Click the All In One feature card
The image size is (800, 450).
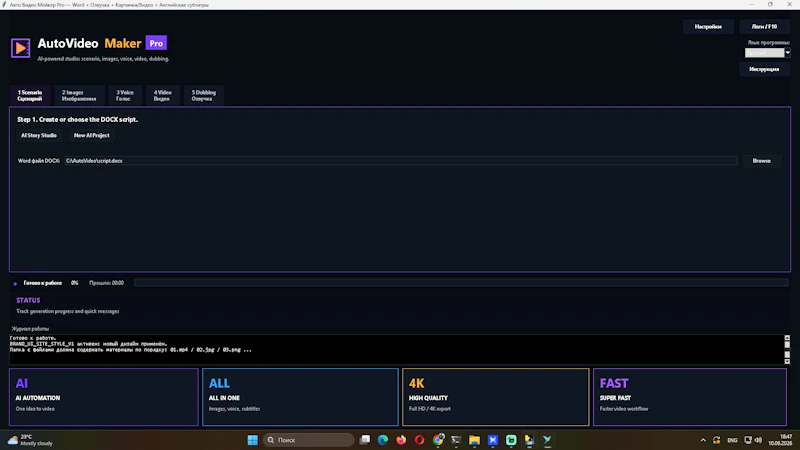click(300, 397)
